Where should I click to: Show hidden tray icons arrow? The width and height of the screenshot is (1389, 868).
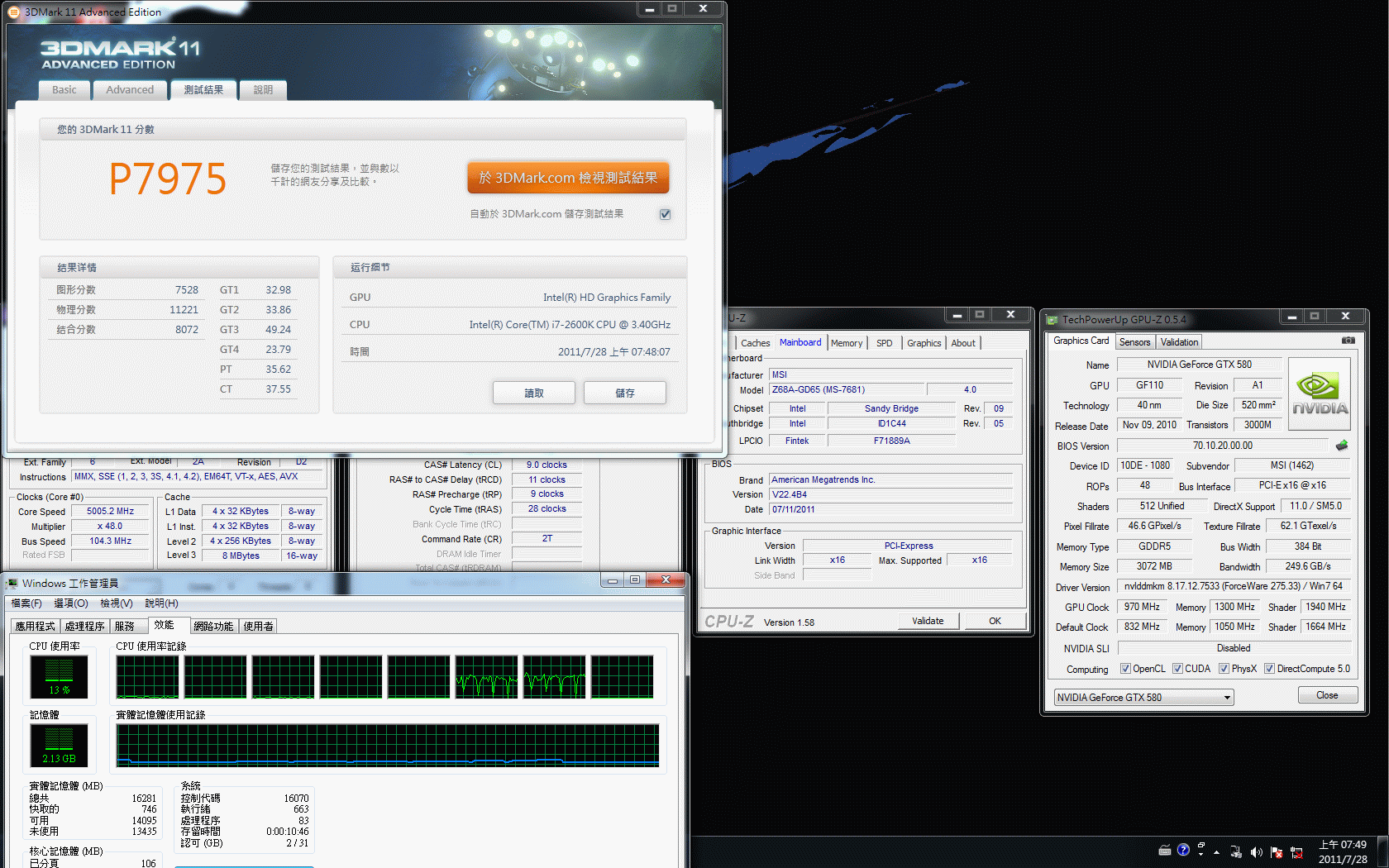(x=1216, y=852)
